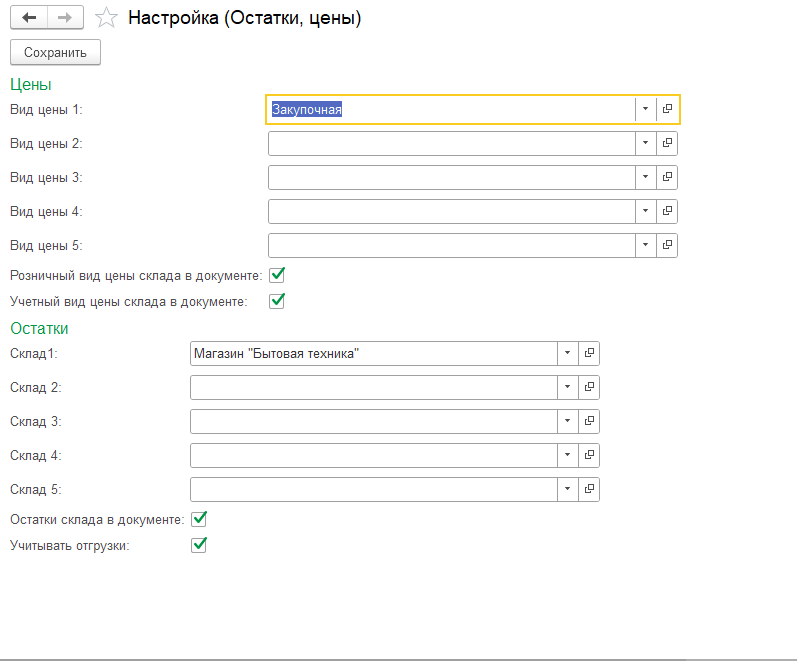
Task: Open the Склад 2 value form
Action: point(589,387)
